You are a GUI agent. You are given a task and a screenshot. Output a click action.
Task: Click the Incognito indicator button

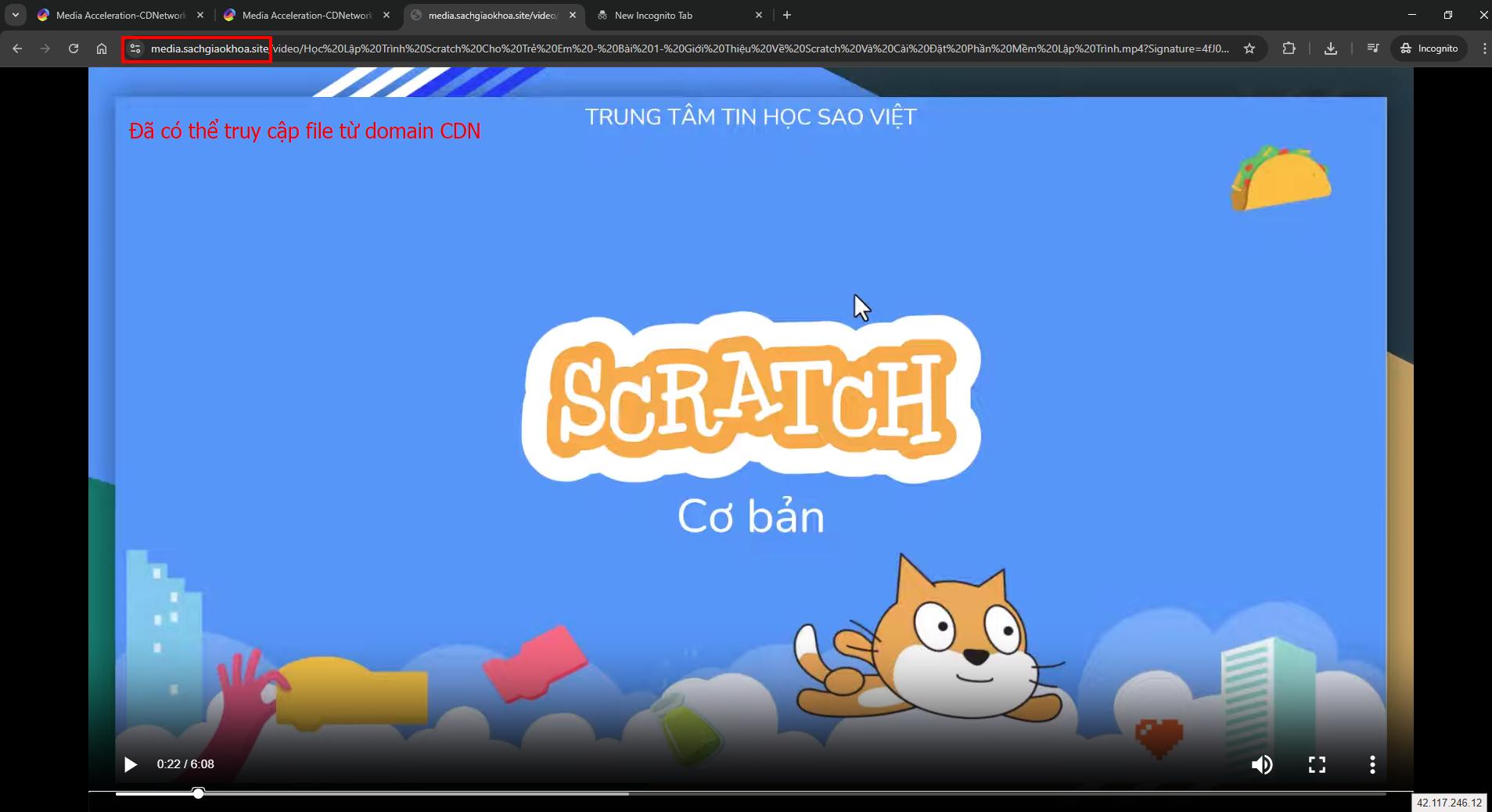[1429, 49]
